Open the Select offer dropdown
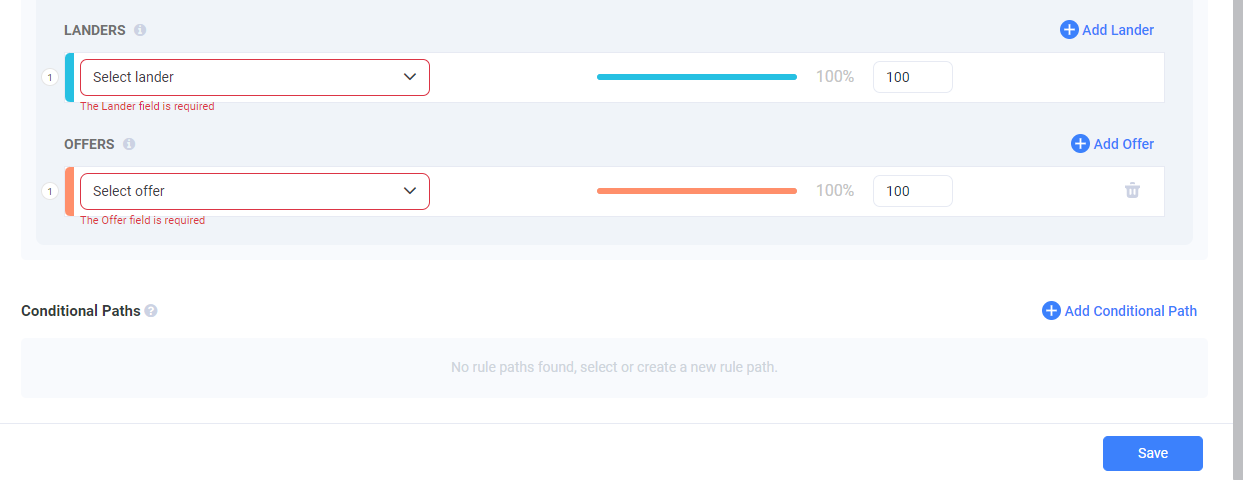Viewport: 1243px width, 480px height. click(240, 191)
